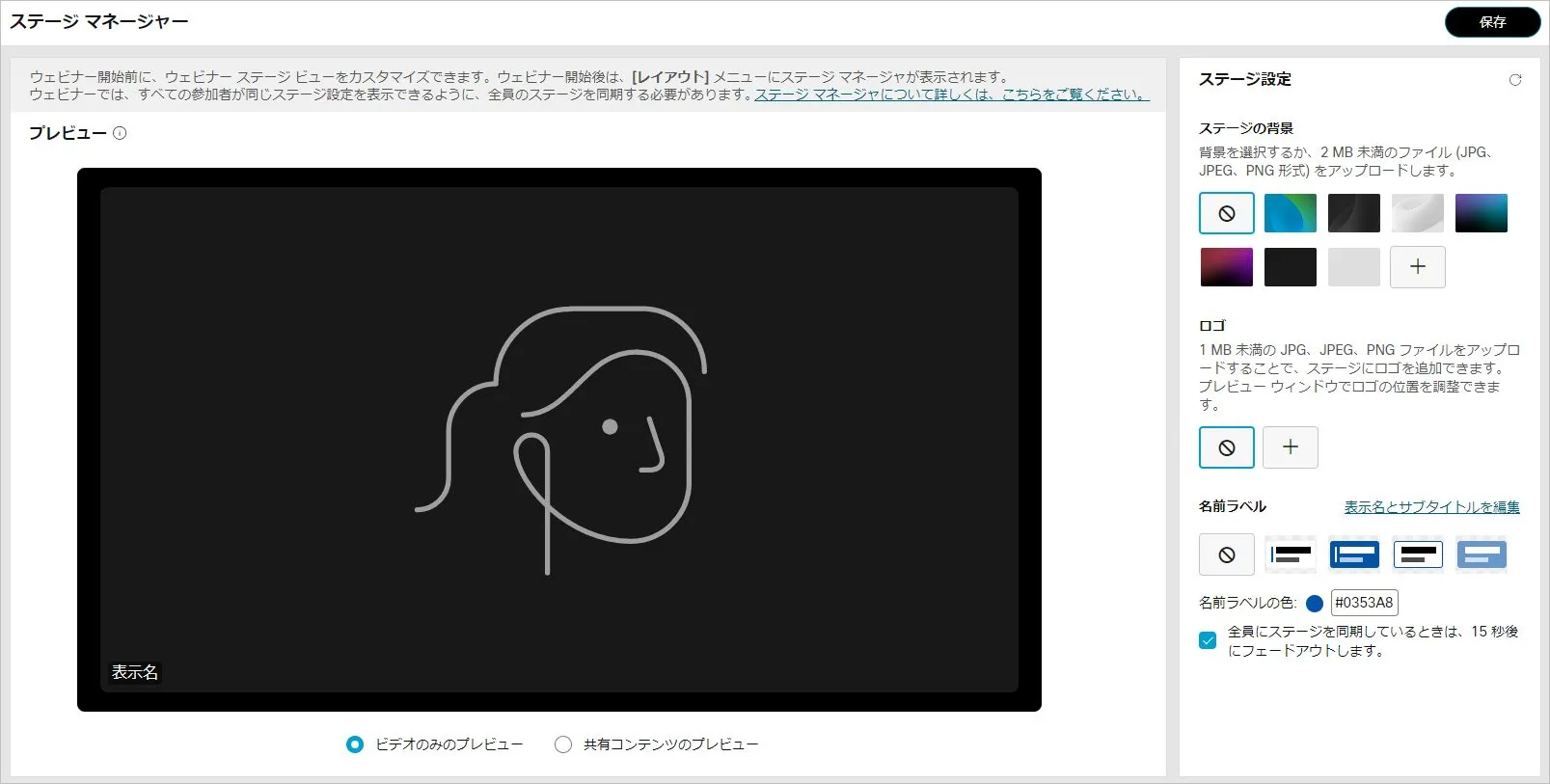Select the no-logo option icon
Screen dimensions: 1550x784
[1226, 447]
